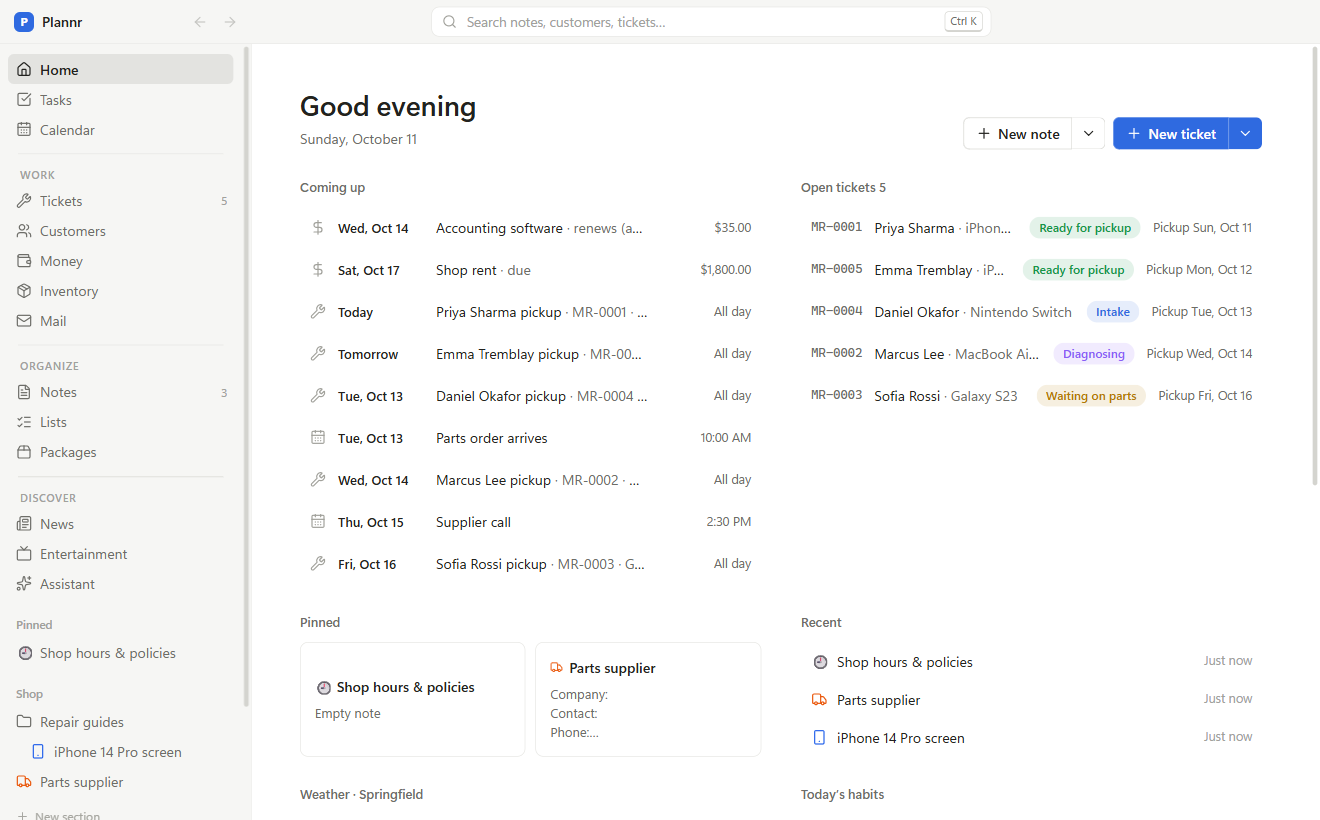Click the calendar icon of Supplier call row

point(318,522)
